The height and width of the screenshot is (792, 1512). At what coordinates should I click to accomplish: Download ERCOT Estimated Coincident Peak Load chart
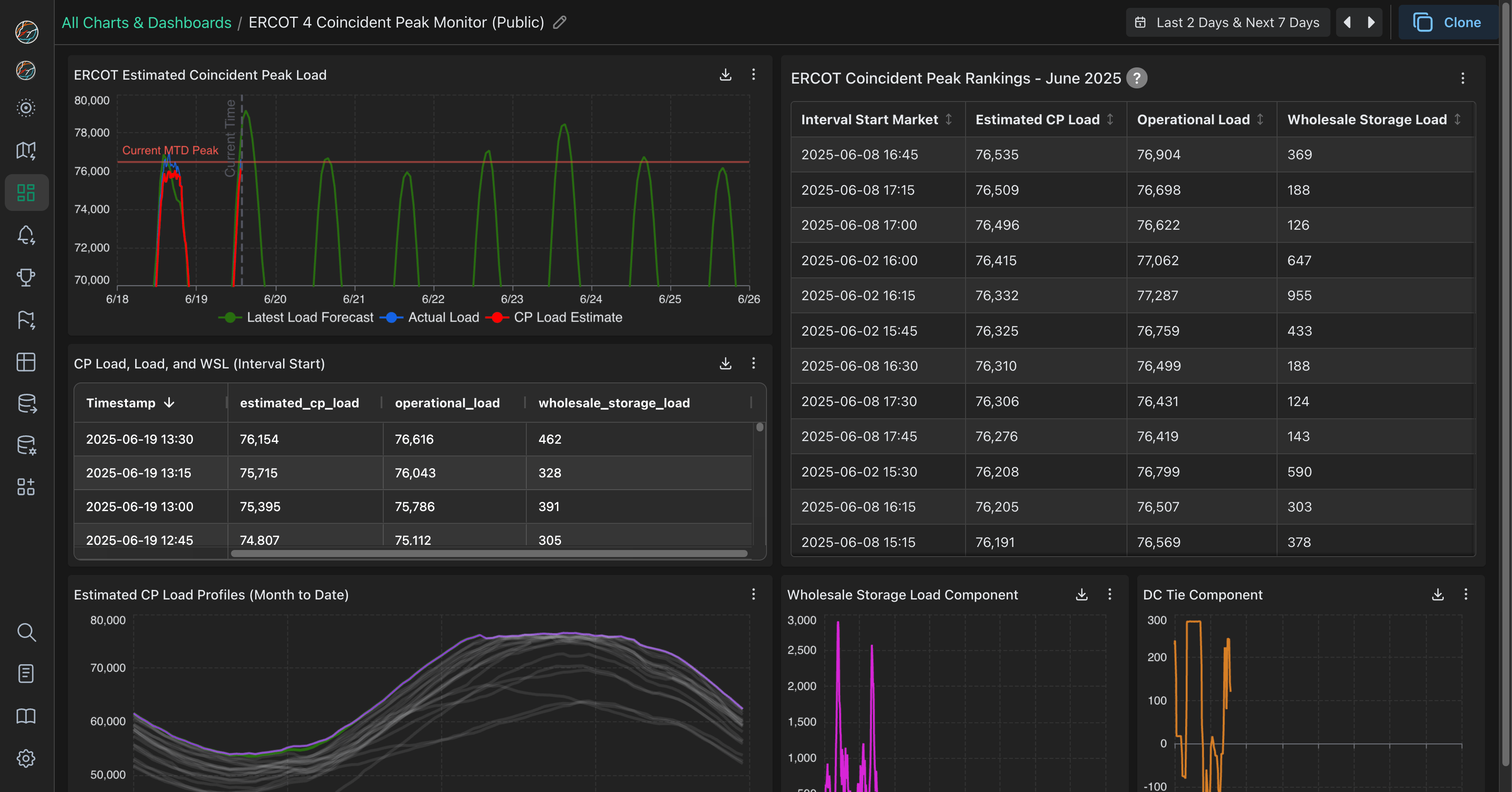[x=725, y=74]
